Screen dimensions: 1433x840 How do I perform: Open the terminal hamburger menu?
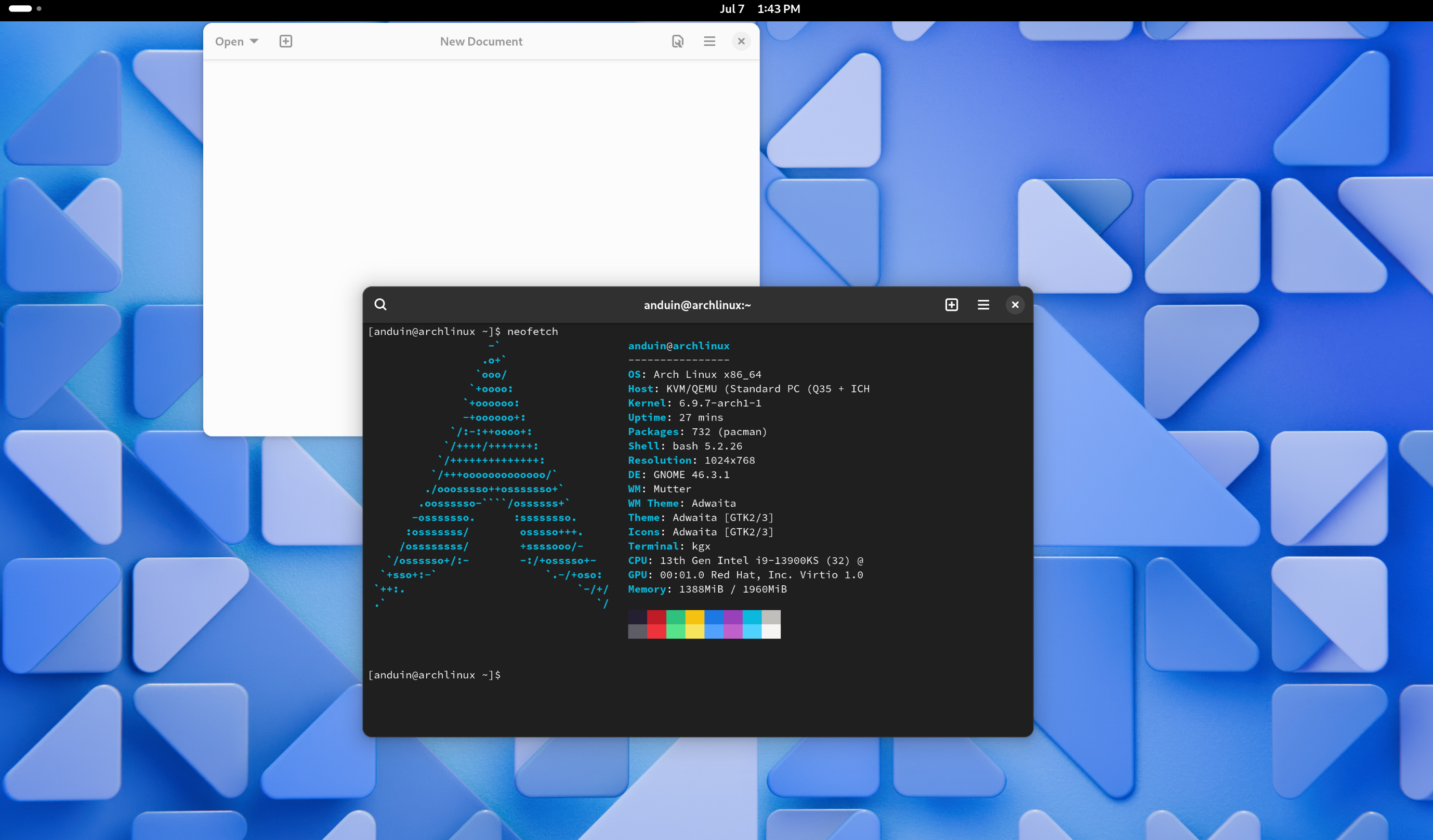pyautogui.click(x=983, y=305)
